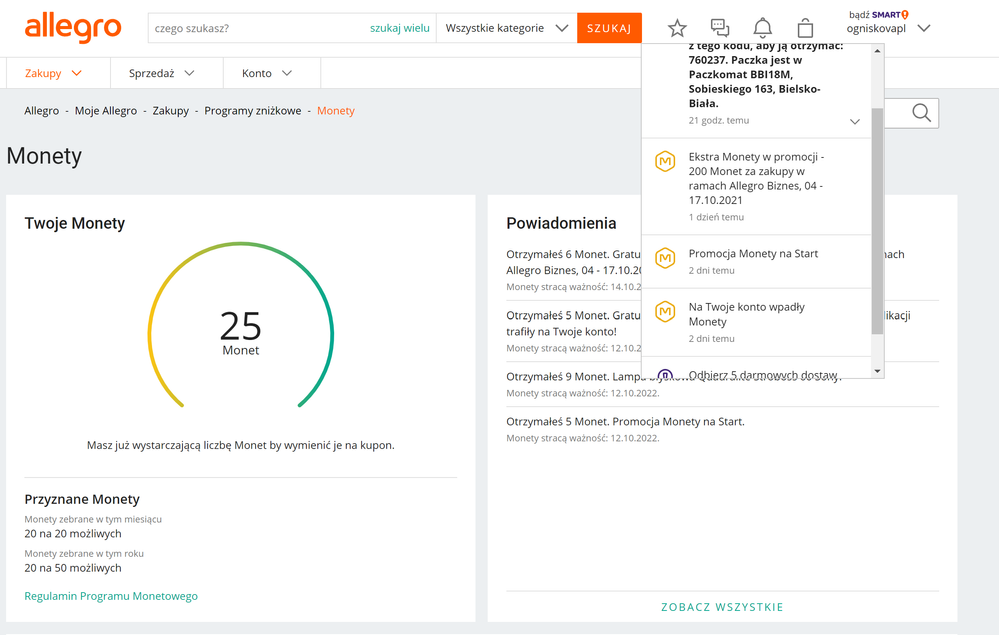This screenshot has height=635, width=999.
Task: Click the notification panel scrollbar thumb
Action: pyautogui.click(x=877, y=221)
